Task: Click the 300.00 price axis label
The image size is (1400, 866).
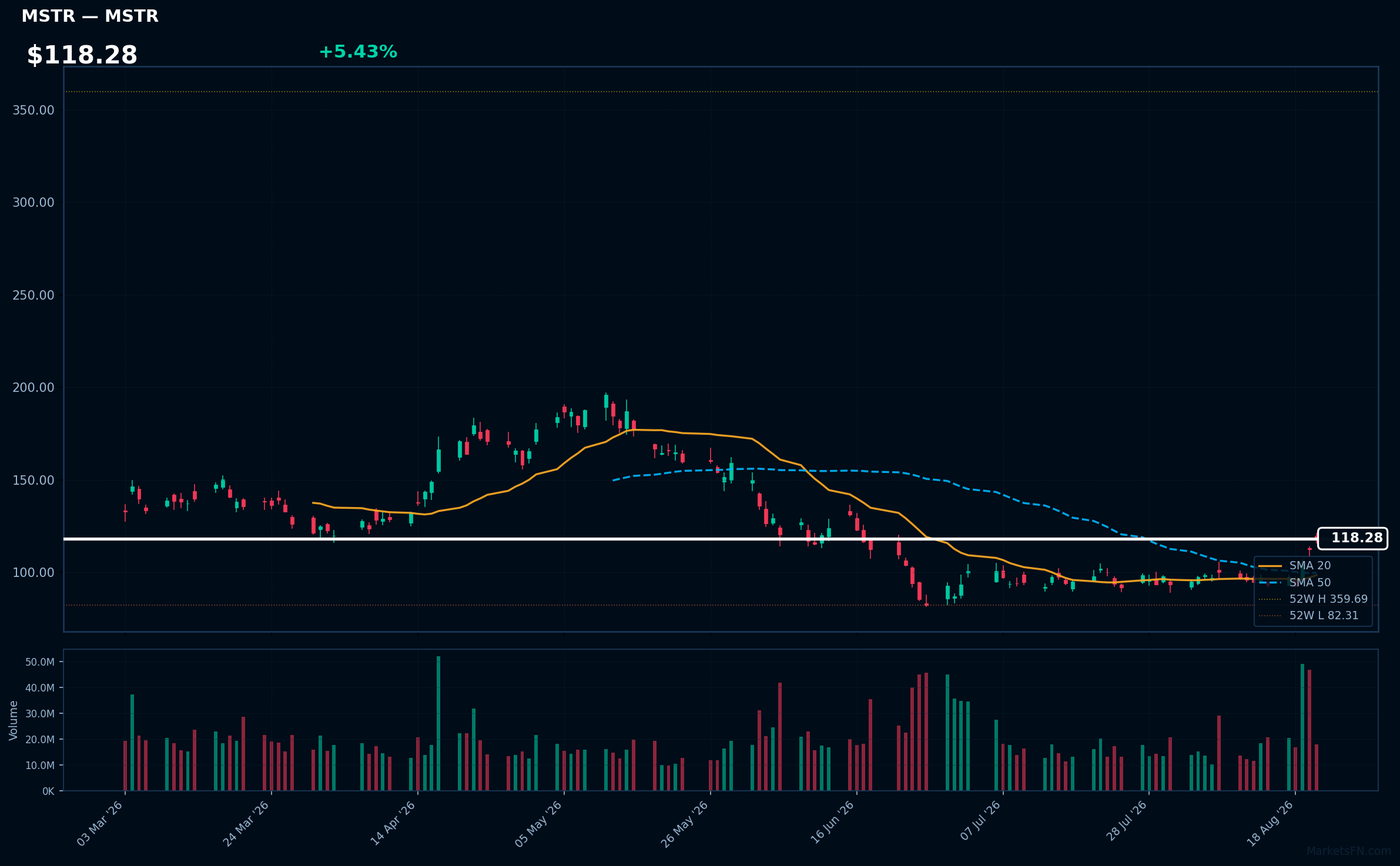Action: (34, 203)
